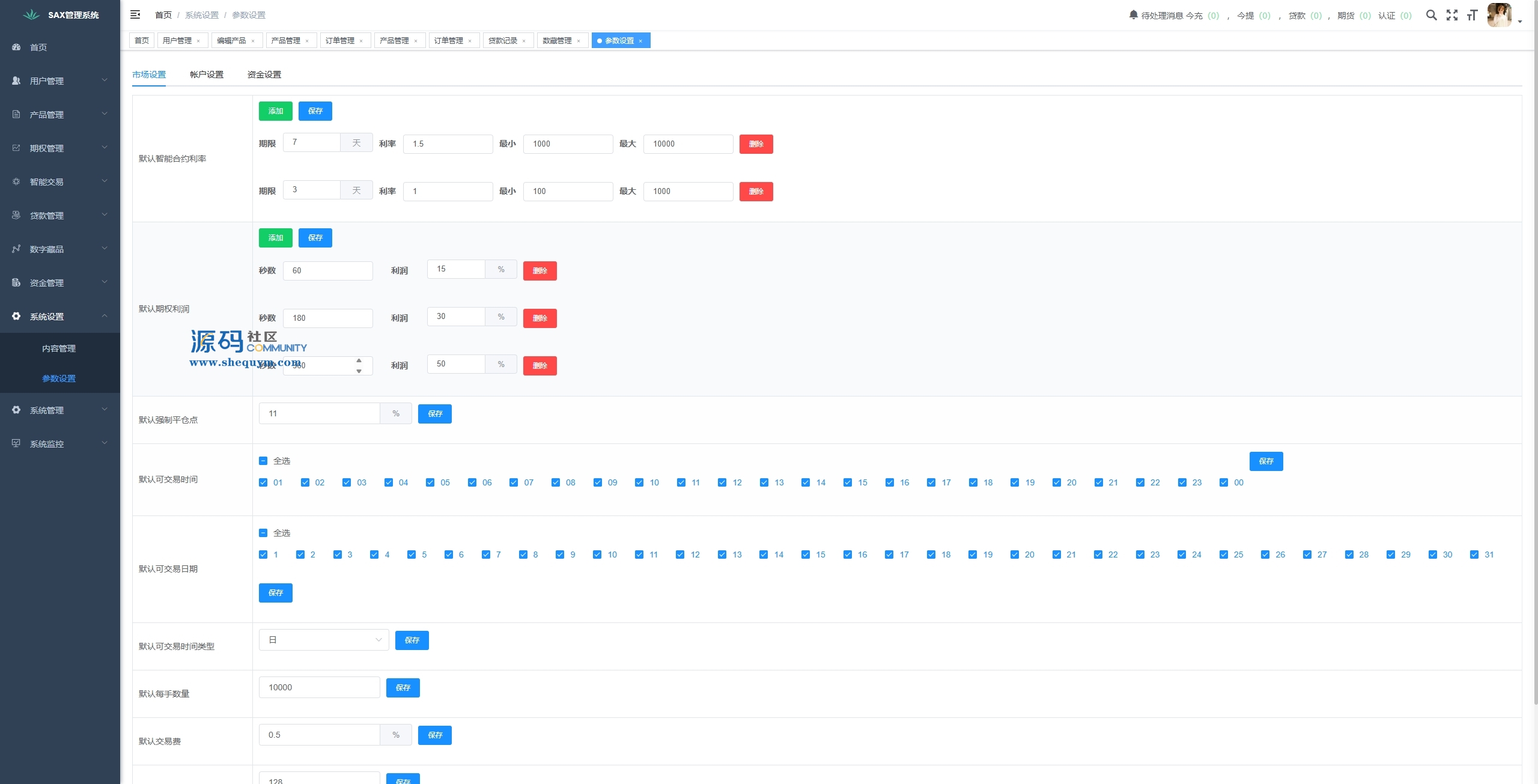Toggle 全选 checkbox for trading time
1538x784 pixels.
pyautogui.click(x=263, y=461)
